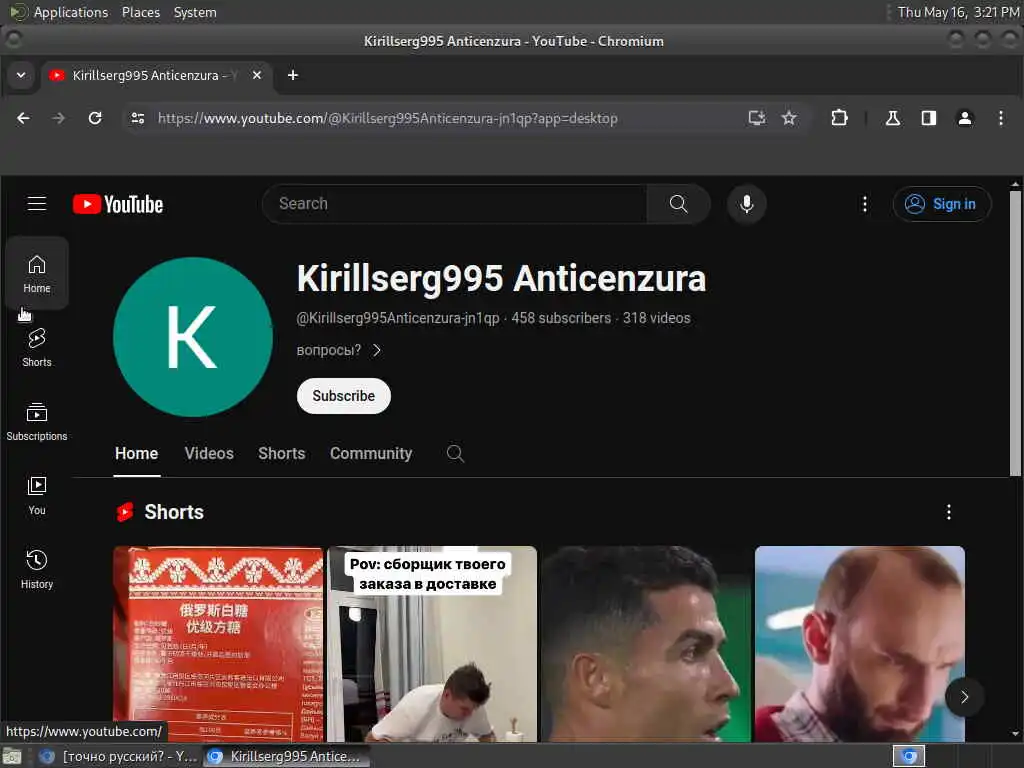The image size is (1024, 768).
Task: Click the @Kirillserg995Anticenzura-jn1qp handle
Action: click(x=398, y=318)
